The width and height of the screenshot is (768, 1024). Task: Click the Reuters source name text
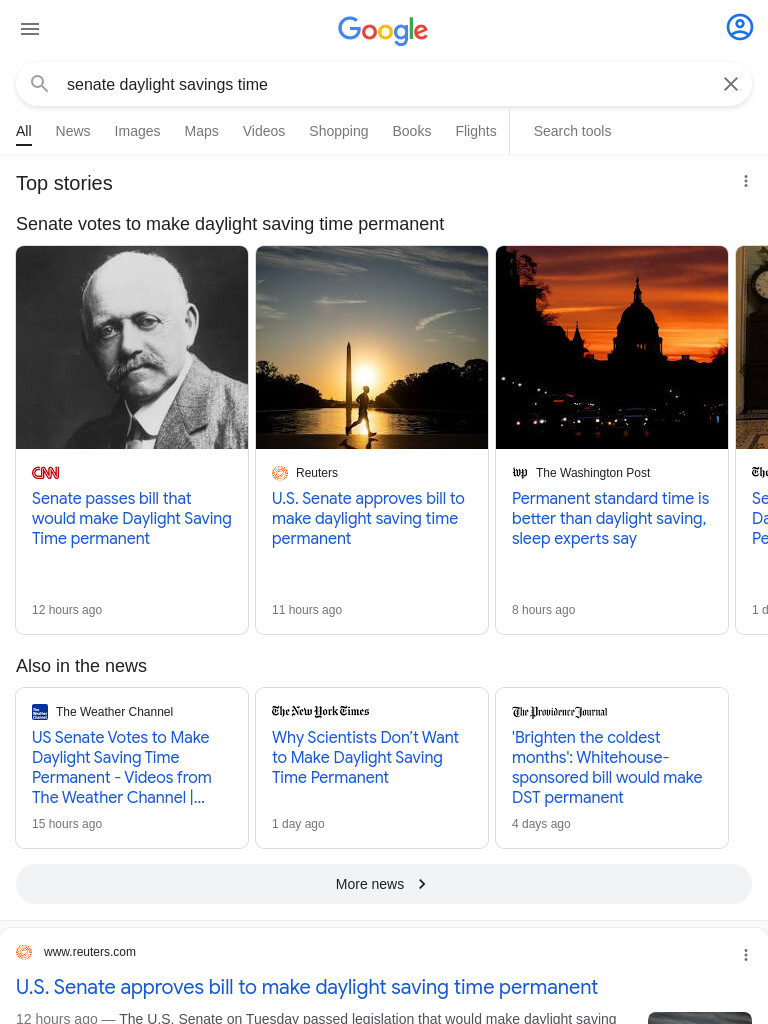coord(317,473)
